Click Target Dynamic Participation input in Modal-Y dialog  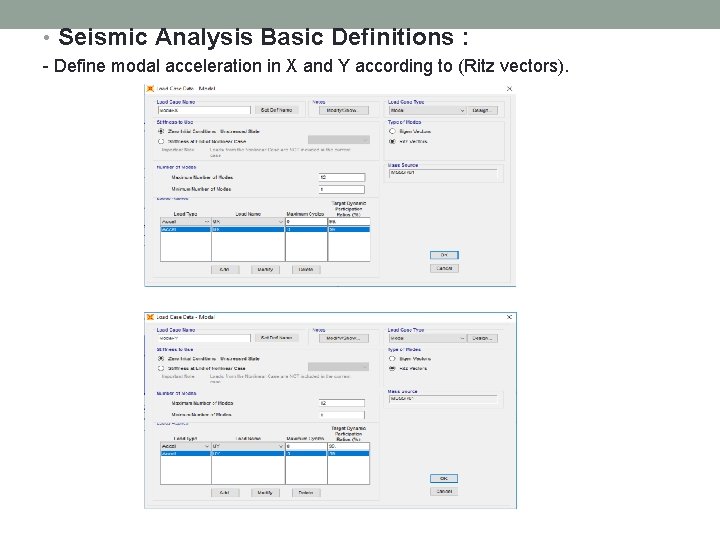349,446
